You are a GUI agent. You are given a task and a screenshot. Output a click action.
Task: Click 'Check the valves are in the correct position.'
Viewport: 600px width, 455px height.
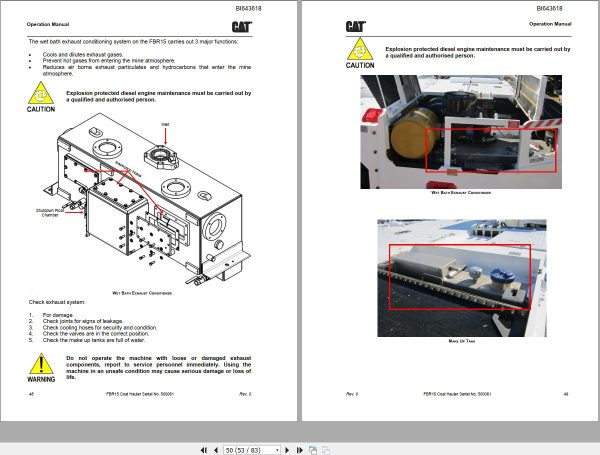[x=96, y=334]
